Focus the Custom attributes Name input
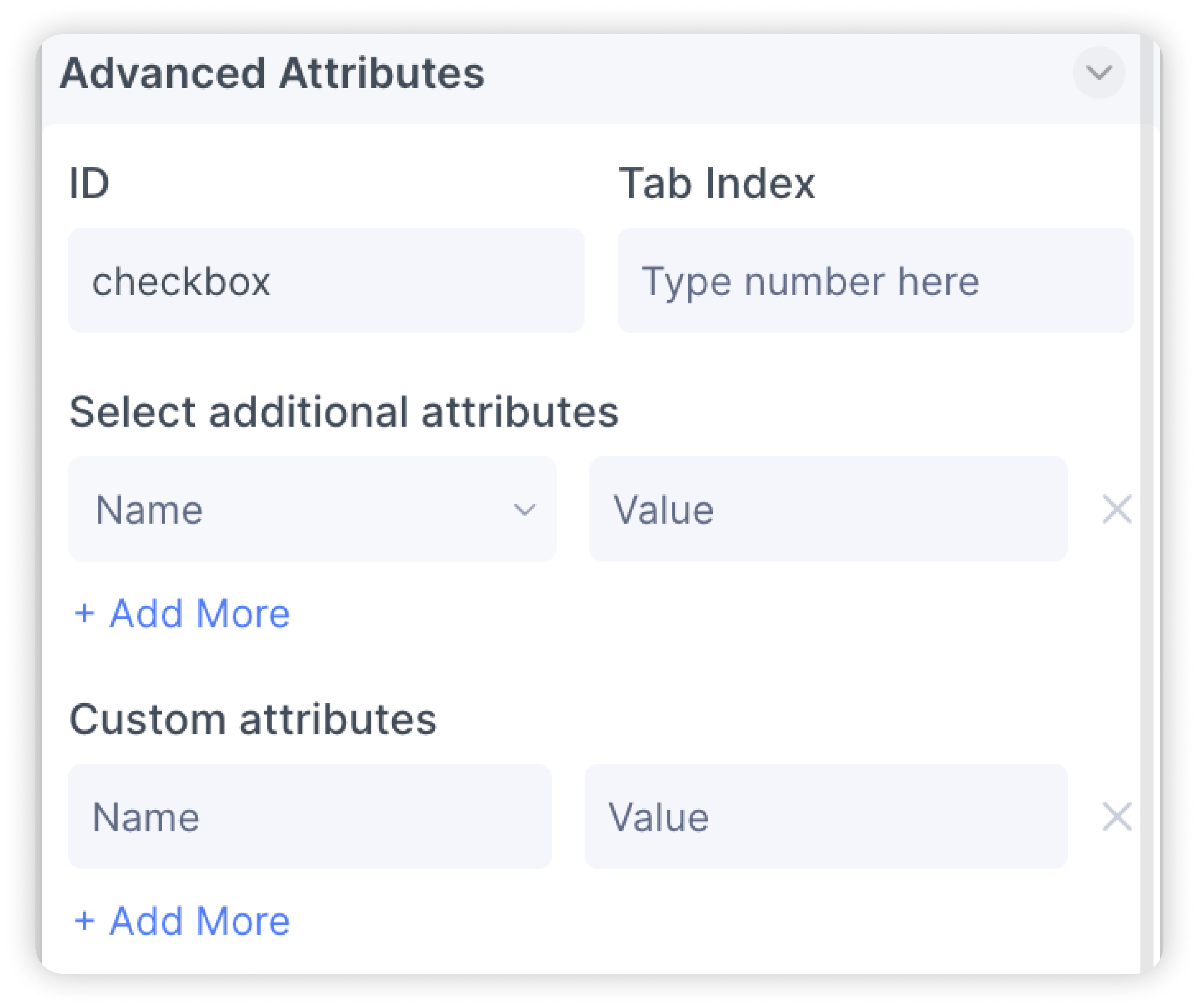 pyautogui.click(x=309, y=817)
